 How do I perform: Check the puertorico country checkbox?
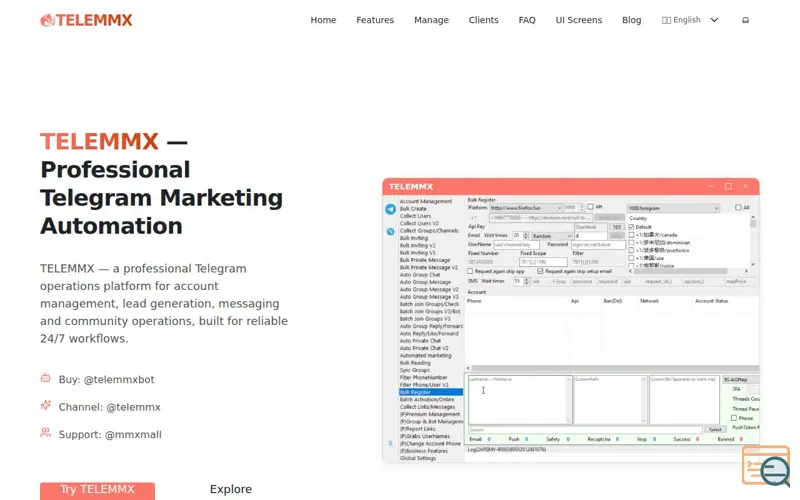click(631, 250)
